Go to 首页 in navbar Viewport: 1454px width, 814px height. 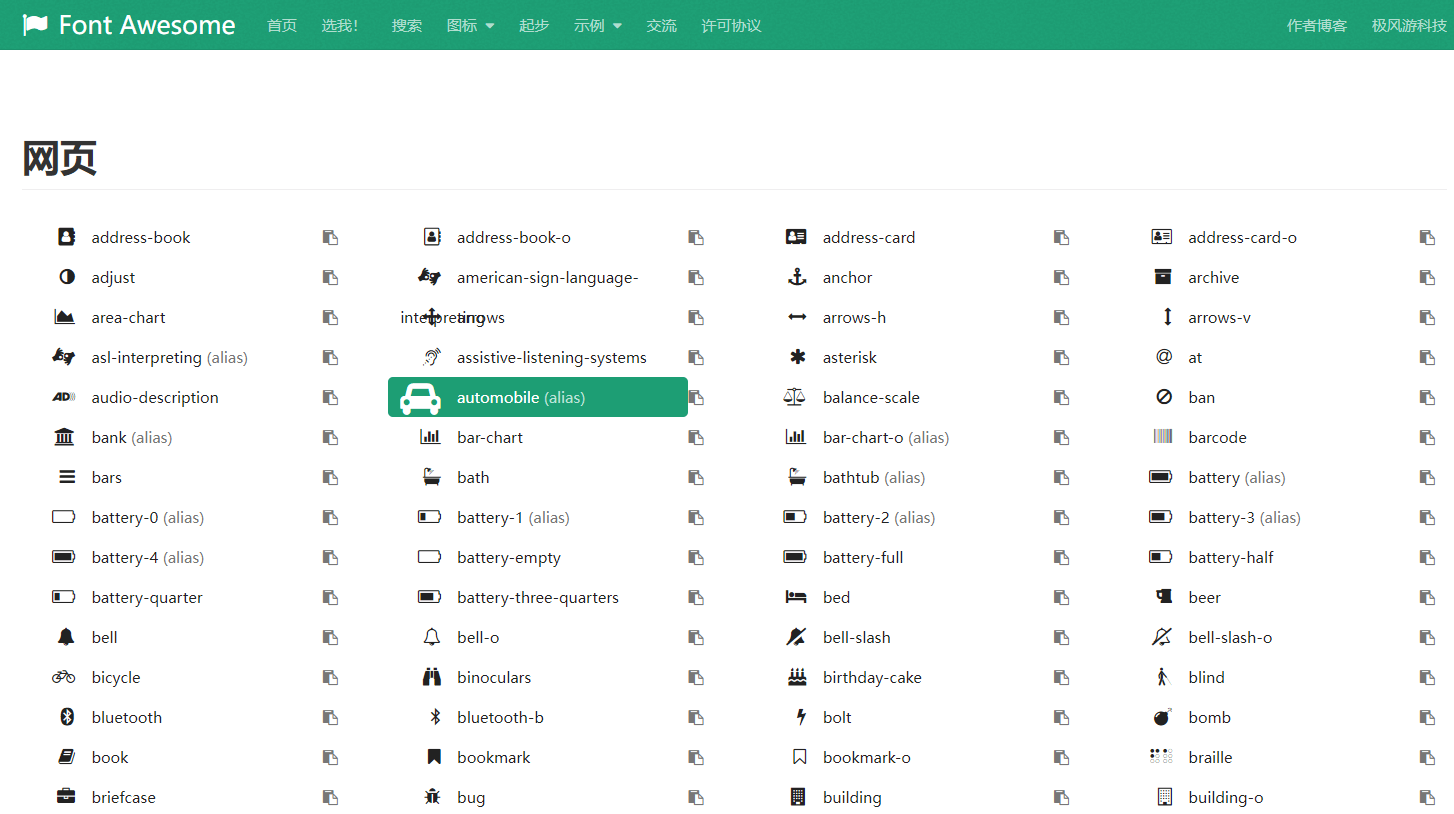click(x=282, y=25)
